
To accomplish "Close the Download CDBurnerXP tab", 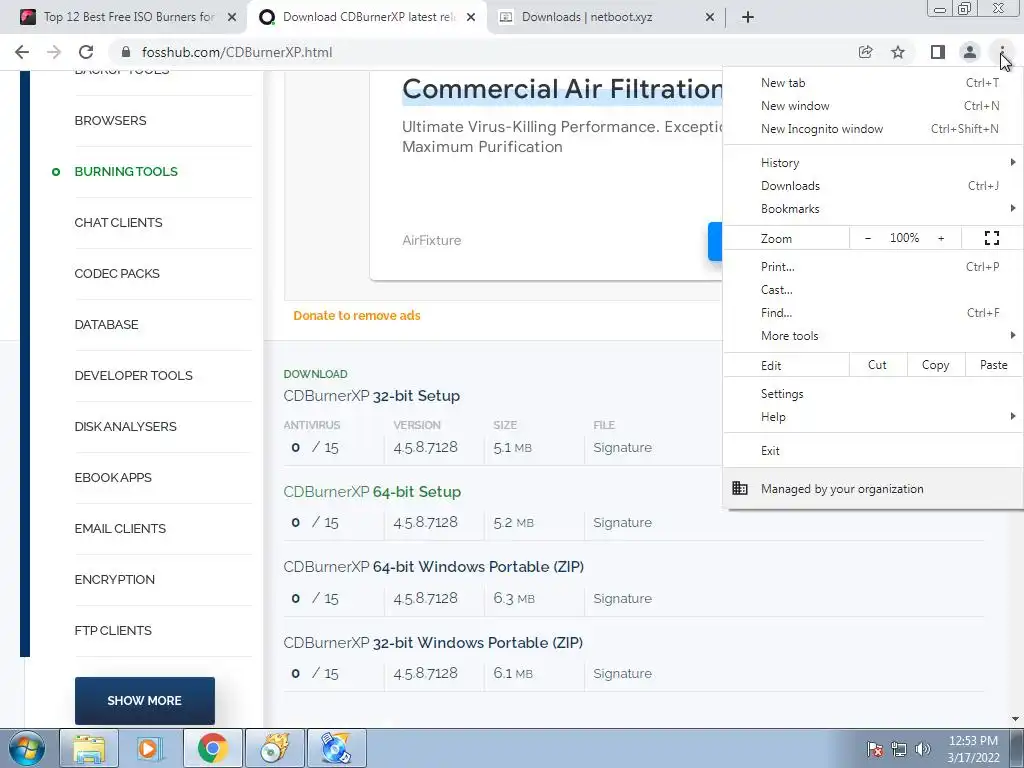I will 471,18.
